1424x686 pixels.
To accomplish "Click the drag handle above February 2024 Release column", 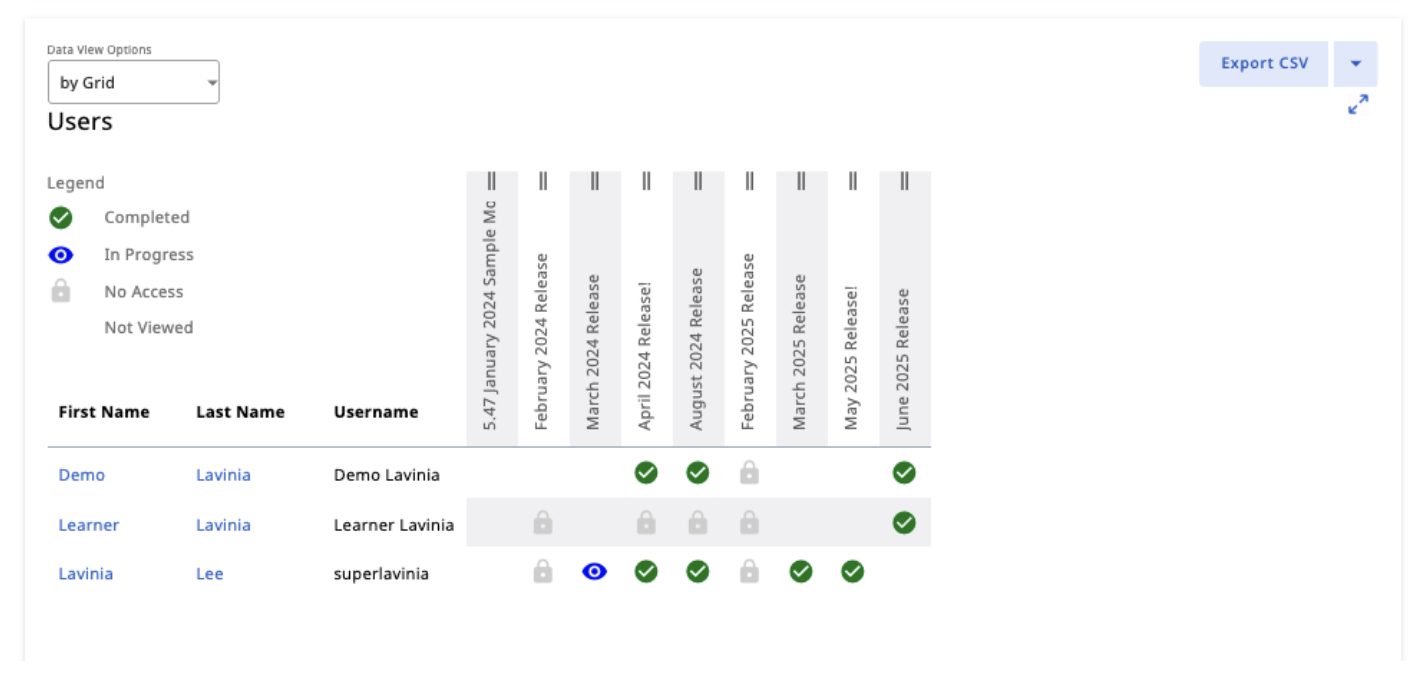I will click(x=543, y=181).
